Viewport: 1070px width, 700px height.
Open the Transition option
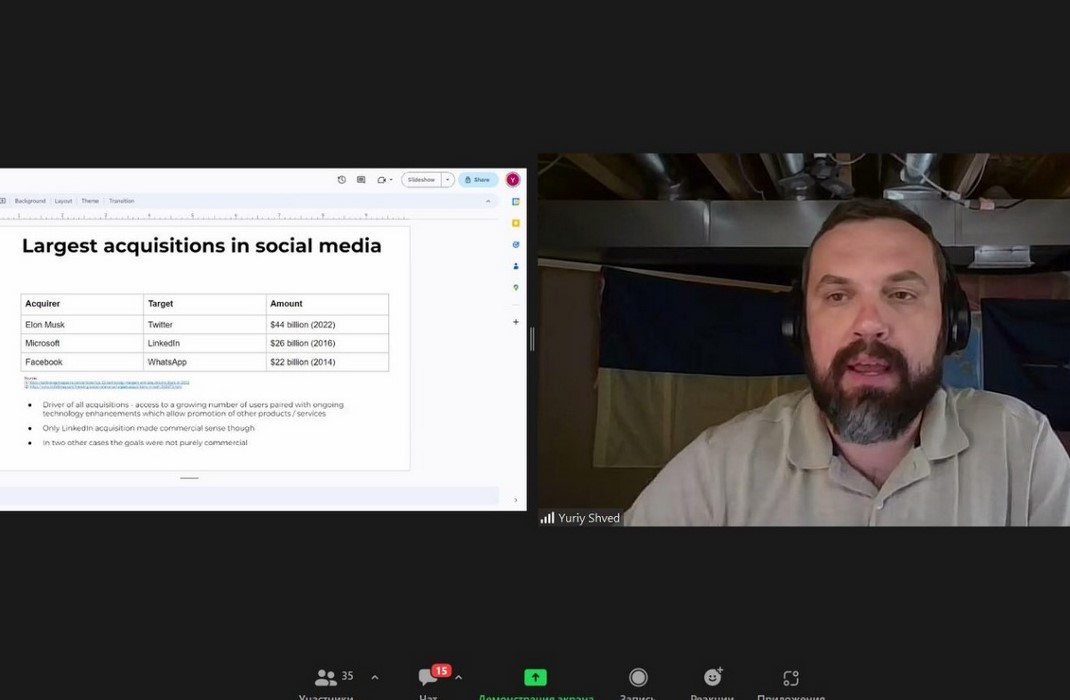click(x=121, y=201)
